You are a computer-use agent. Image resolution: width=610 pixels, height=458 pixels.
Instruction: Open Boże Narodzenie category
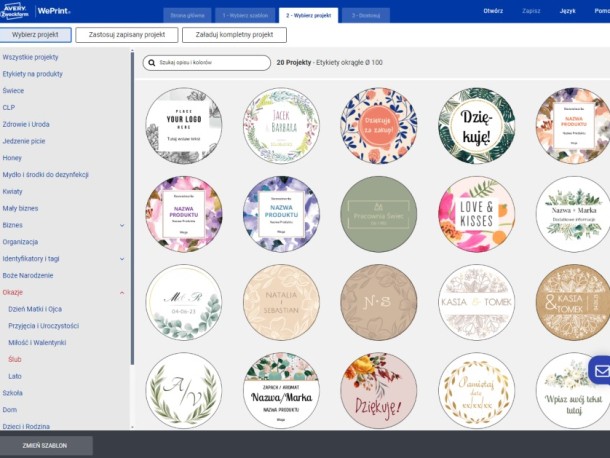click(28, 276)
